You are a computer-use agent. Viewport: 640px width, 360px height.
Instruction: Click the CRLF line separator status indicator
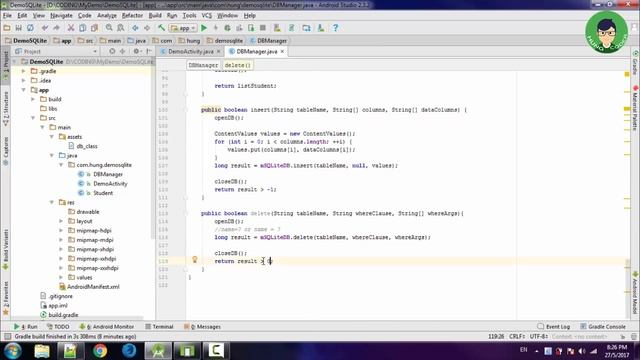(x=517, y=337)
